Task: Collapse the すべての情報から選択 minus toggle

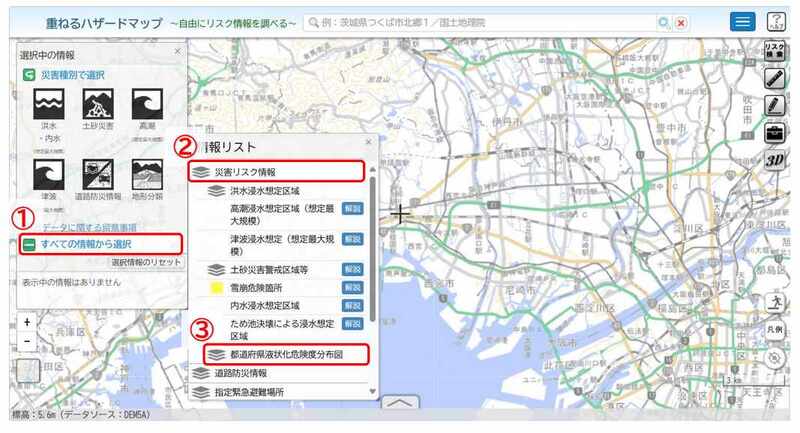Action: pyautogui.click(x=29, y=244)
